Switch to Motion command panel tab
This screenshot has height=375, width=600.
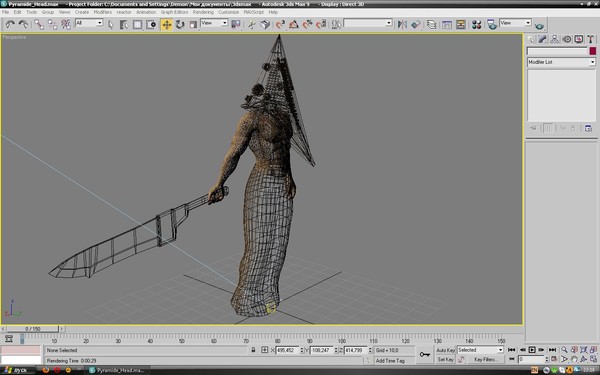pos(567,39)
